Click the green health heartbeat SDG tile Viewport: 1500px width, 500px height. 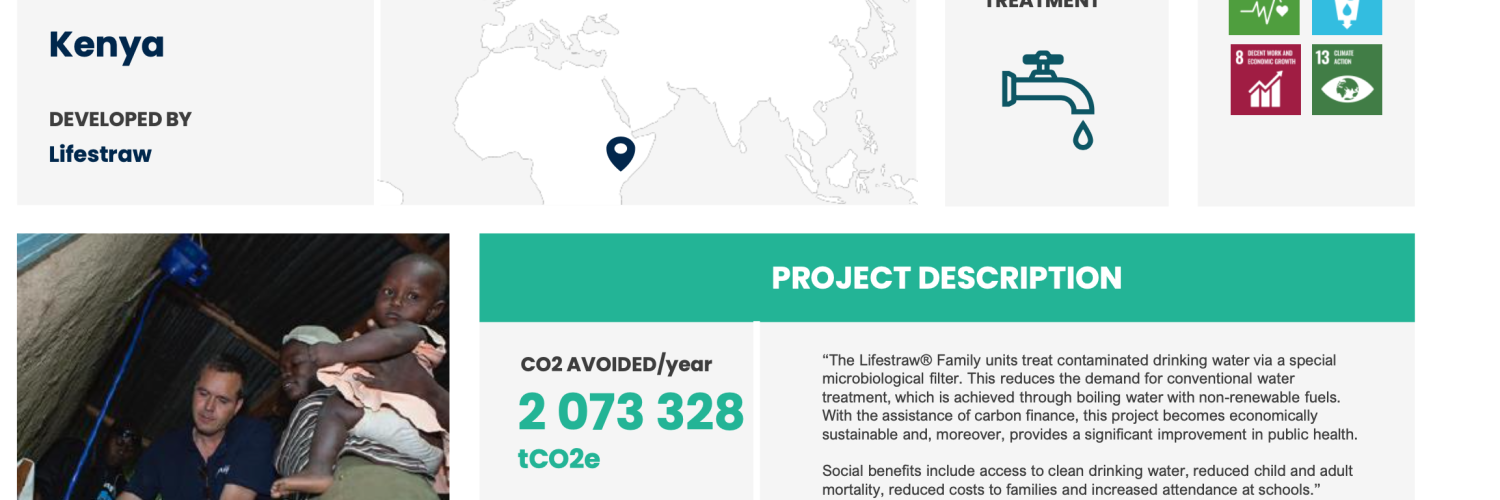click(1265, 17)
